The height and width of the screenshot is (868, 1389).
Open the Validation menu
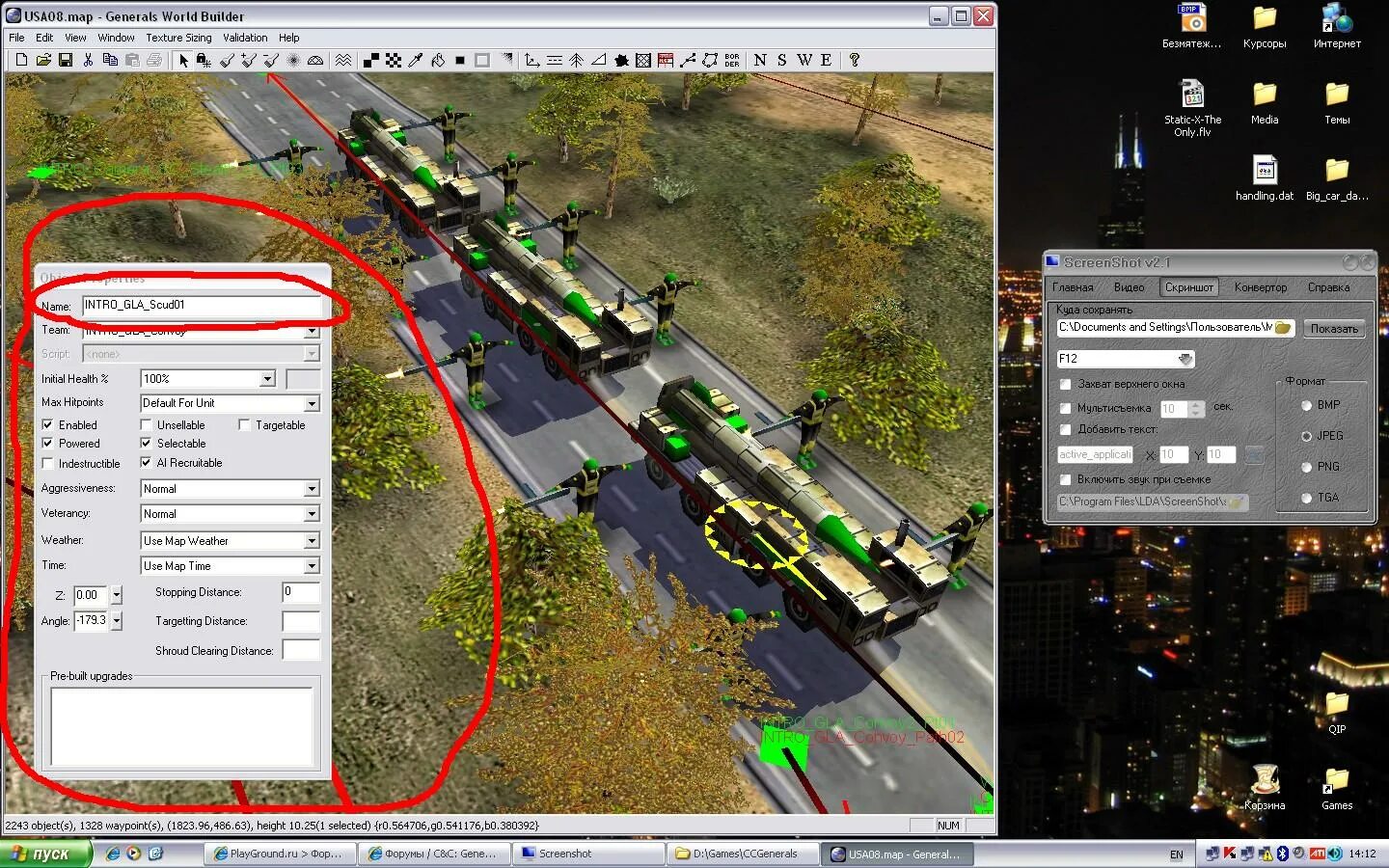click(x=245, y=38)
